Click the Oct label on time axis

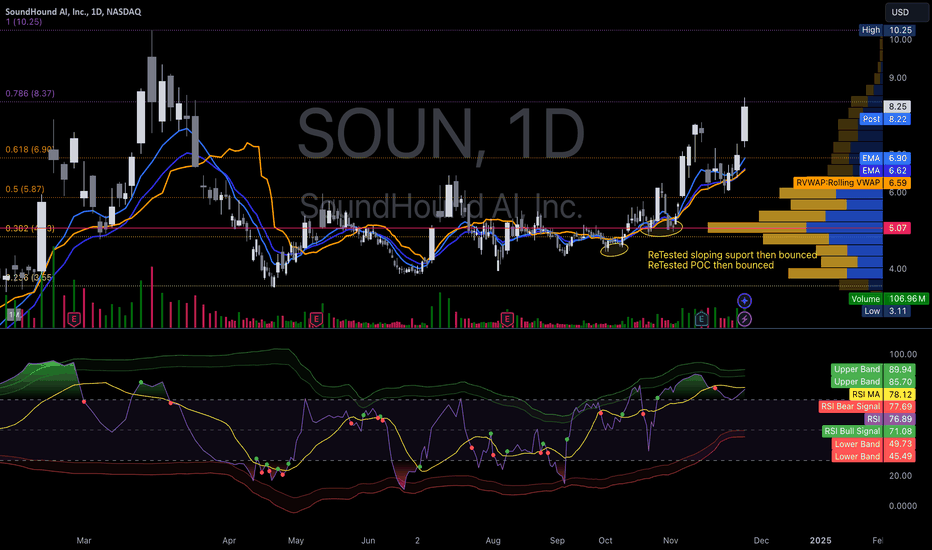pos(605,540)
